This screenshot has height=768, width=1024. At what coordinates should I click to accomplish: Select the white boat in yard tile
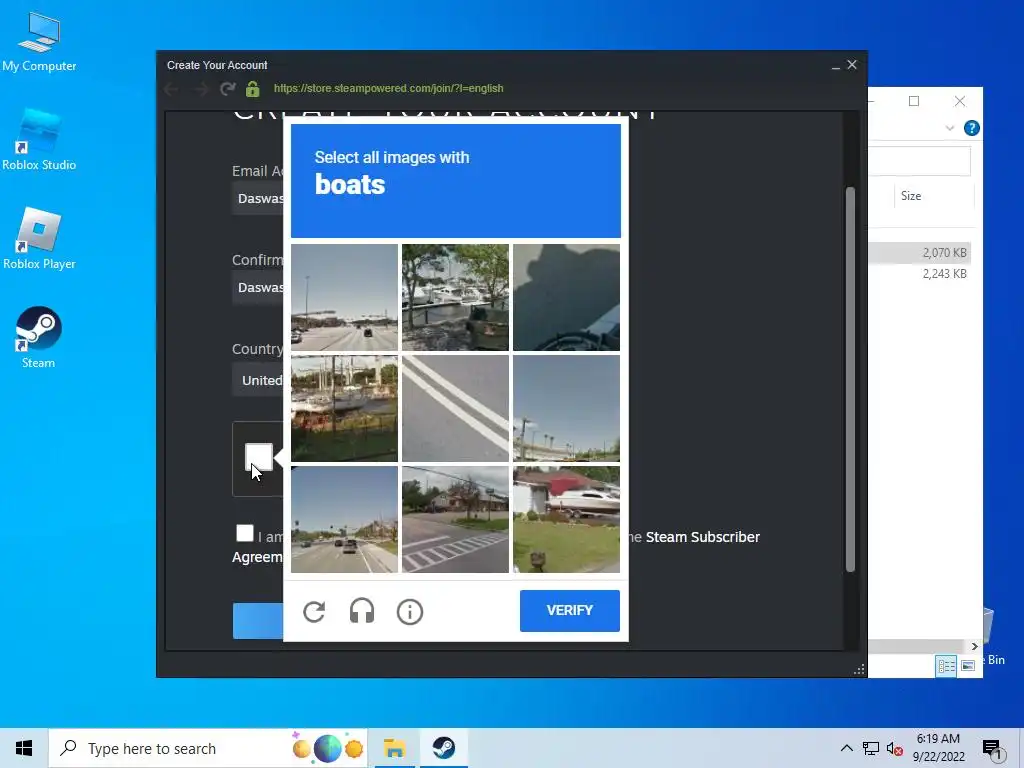point(566,519)
